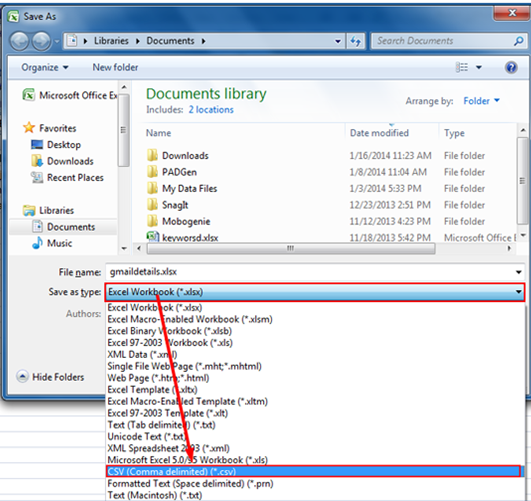This screenshot has height=501, width=531.
Task: Open Recent Places in sidebar
Action: click(67, 178)
